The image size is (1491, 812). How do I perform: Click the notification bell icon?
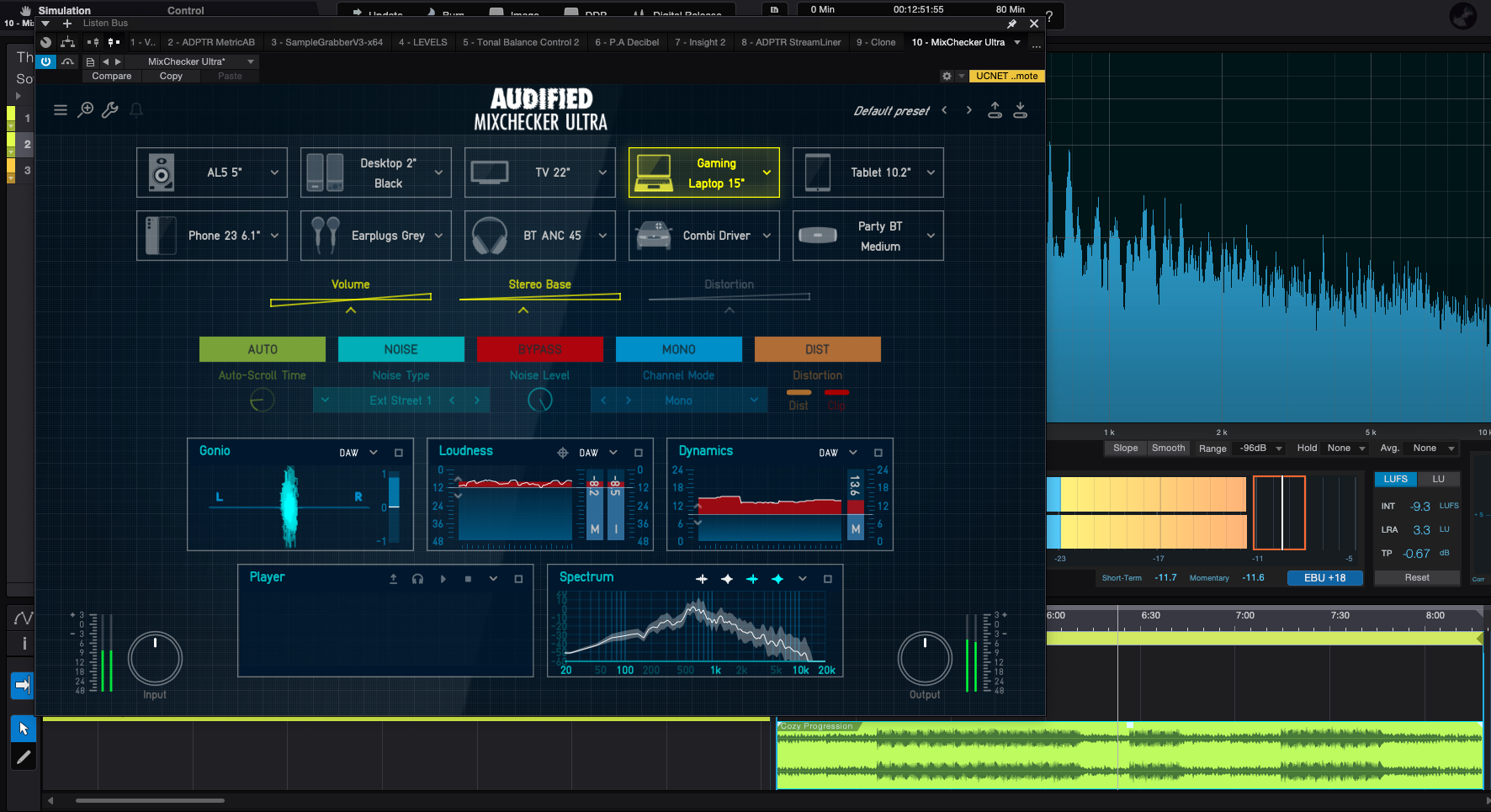[x=136, y=110]
